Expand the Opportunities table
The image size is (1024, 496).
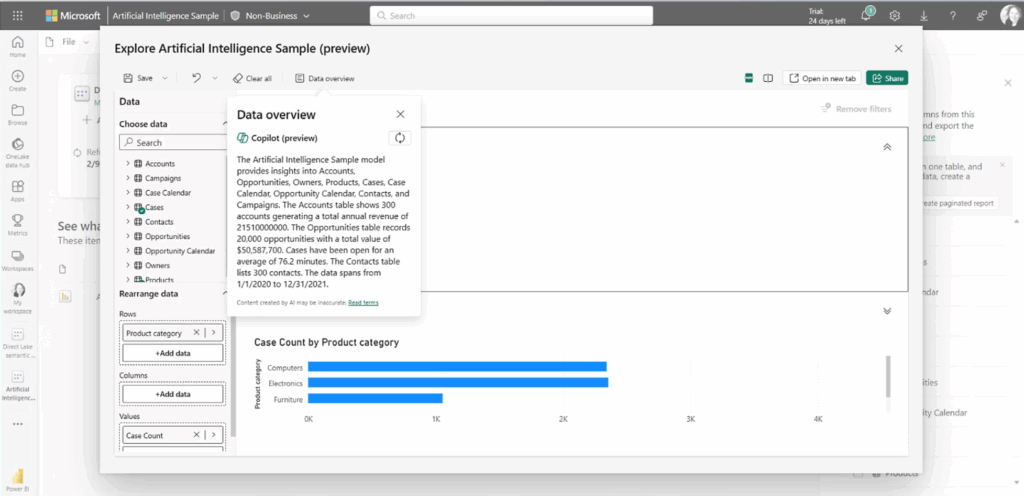click(127, 236)
